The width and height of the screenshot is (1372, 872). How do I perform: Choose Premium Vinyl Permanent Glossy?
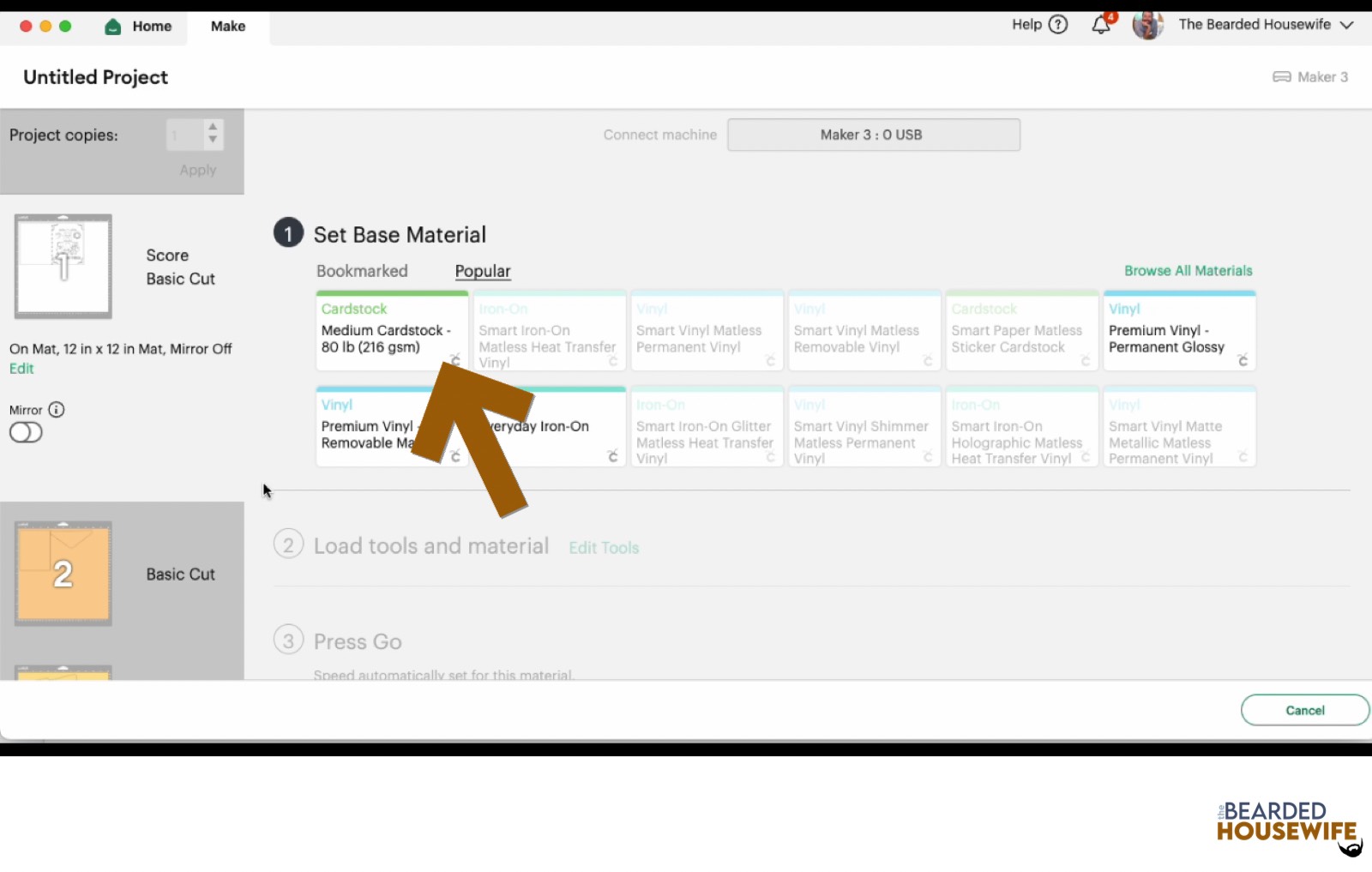point(1180,331)
